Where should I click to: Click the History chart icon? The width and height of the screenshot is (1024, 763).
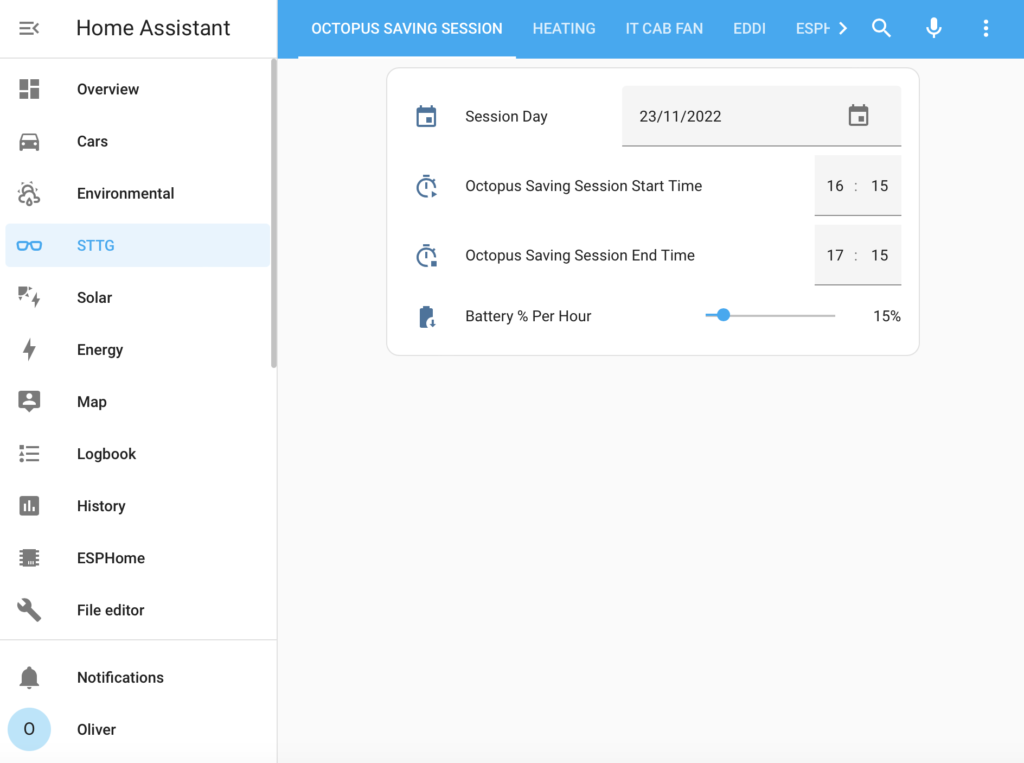(29, 506)
